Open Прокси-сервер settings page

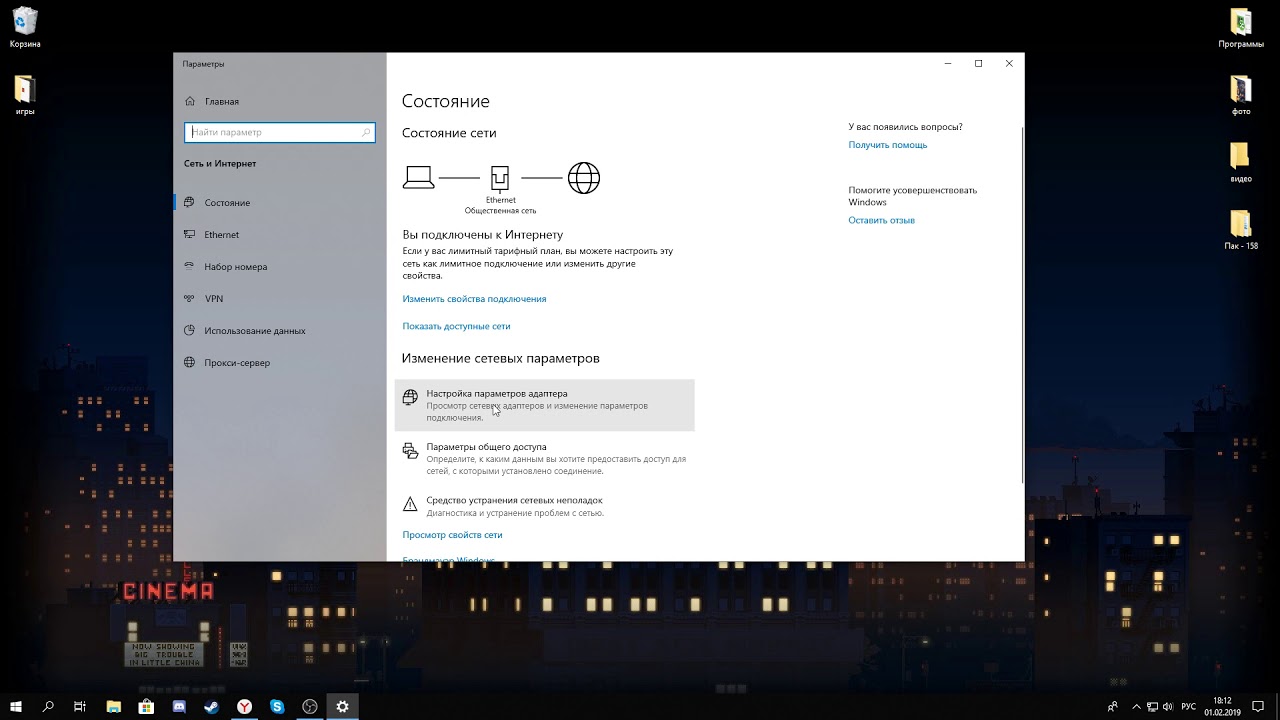pyautogui.click(x=279, y=362)
